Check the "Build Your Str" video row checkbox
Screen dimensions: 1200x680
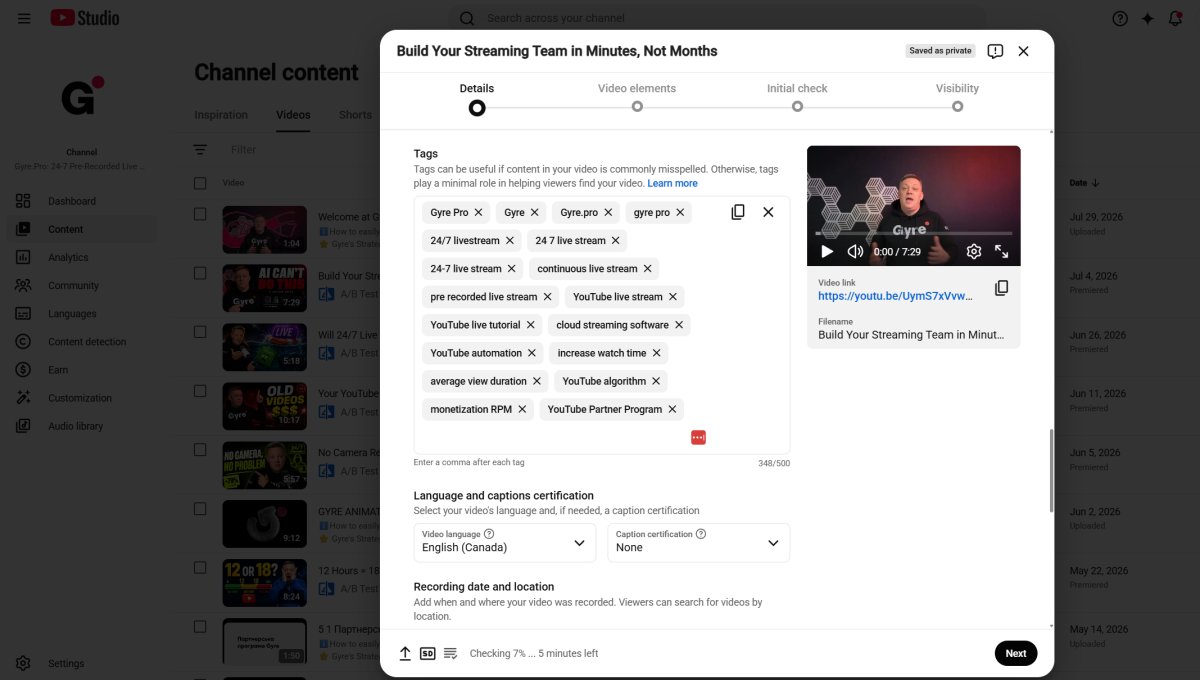coord(200,273)
